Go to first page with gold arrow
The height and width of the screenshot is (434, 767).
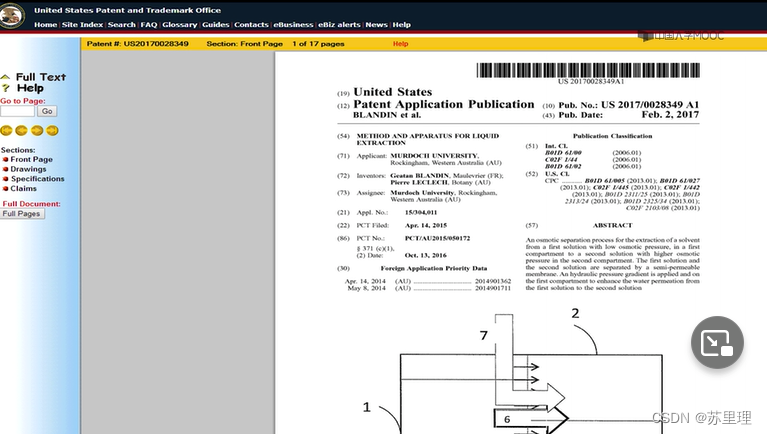coord(6,130)
